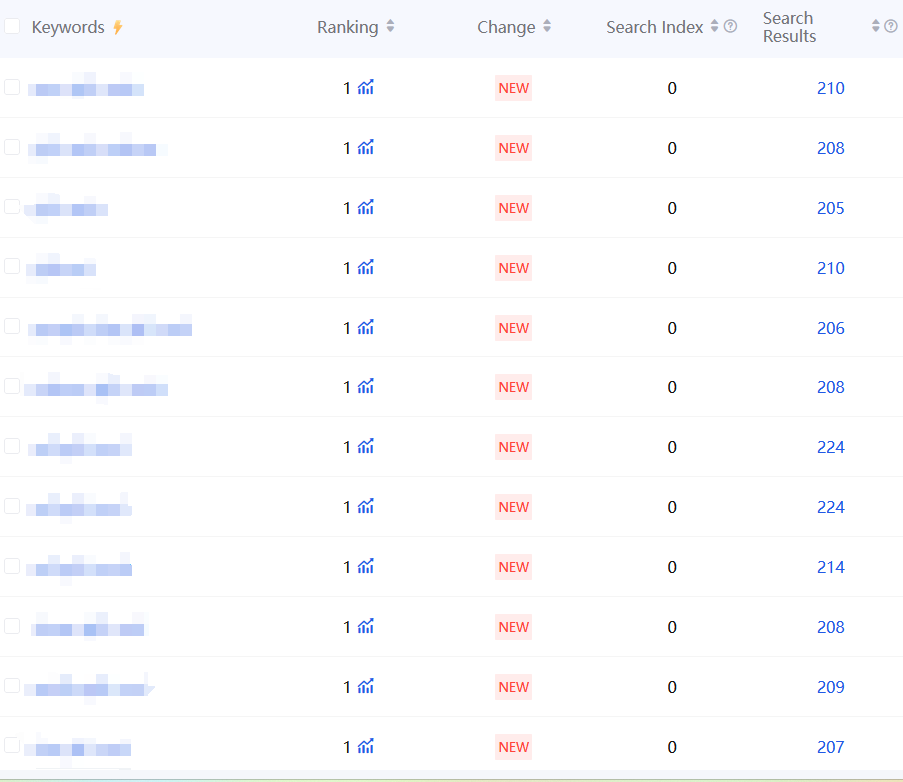The width and height of the screenshot is (903, 782).
Task: Toggle the Search Results sort arrows
Action: (876, 27)
